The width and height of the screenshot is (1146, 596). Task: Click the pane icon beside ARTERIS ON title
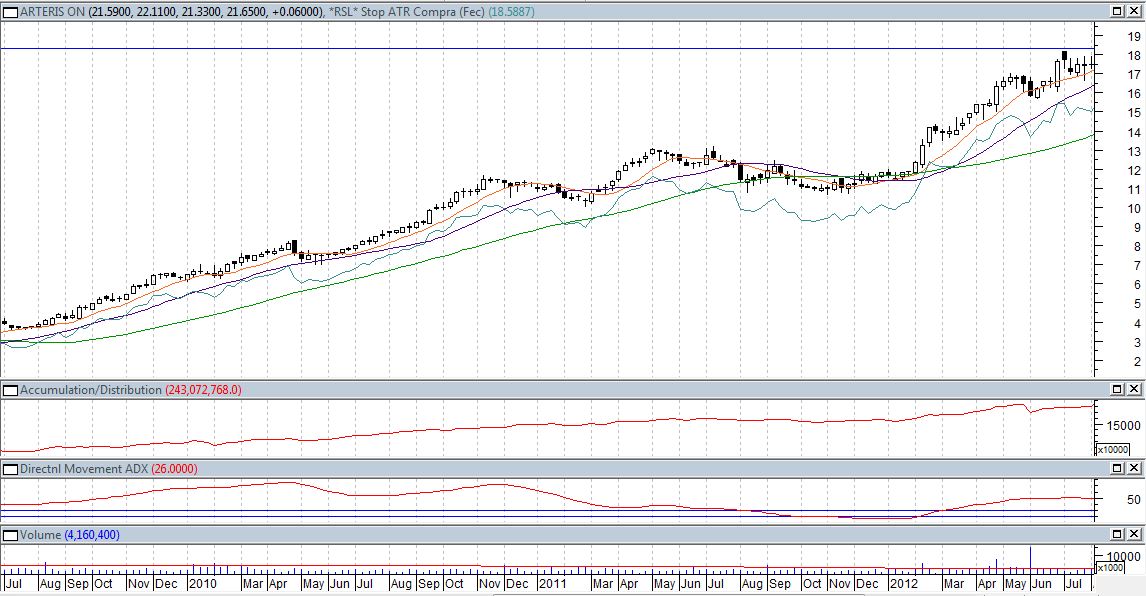(10, 11)
